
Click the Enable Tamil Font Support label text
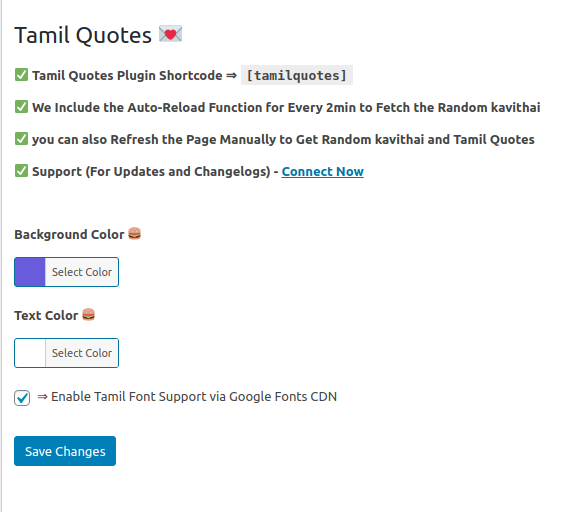187,397
